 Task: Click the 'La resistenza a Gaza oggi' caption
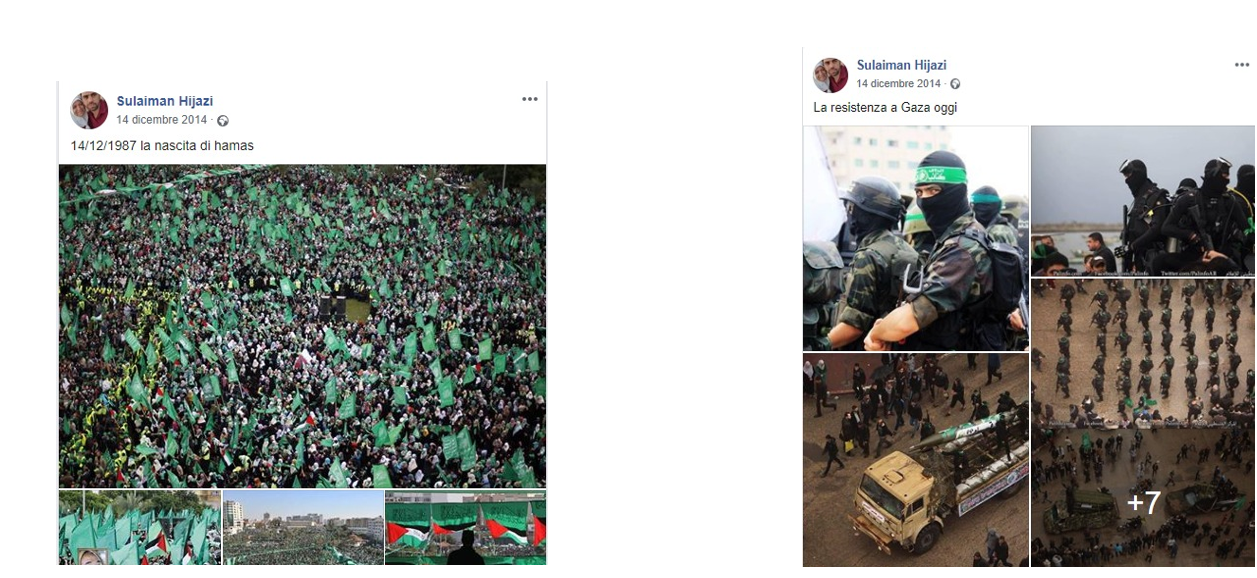click(x=885, y=108)
